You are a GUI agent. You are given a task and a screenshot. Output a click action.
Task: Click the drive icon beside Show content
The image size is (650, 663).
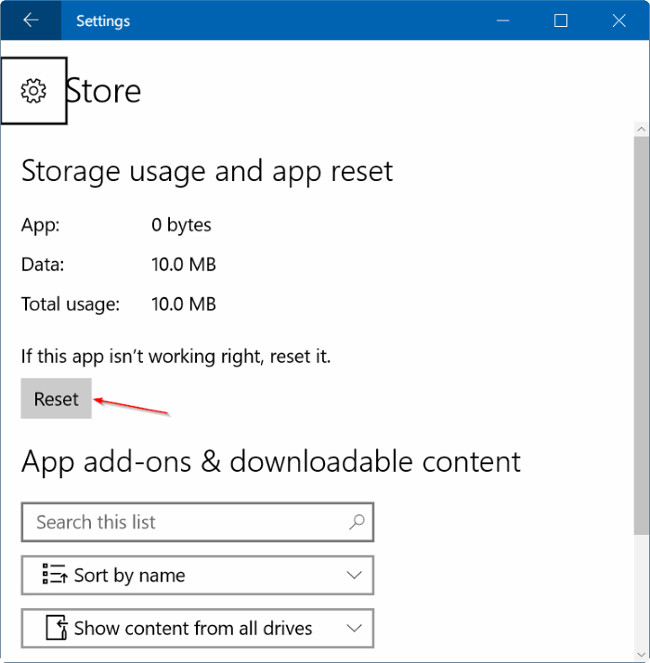pyautogui.click(x=57, y=627)
